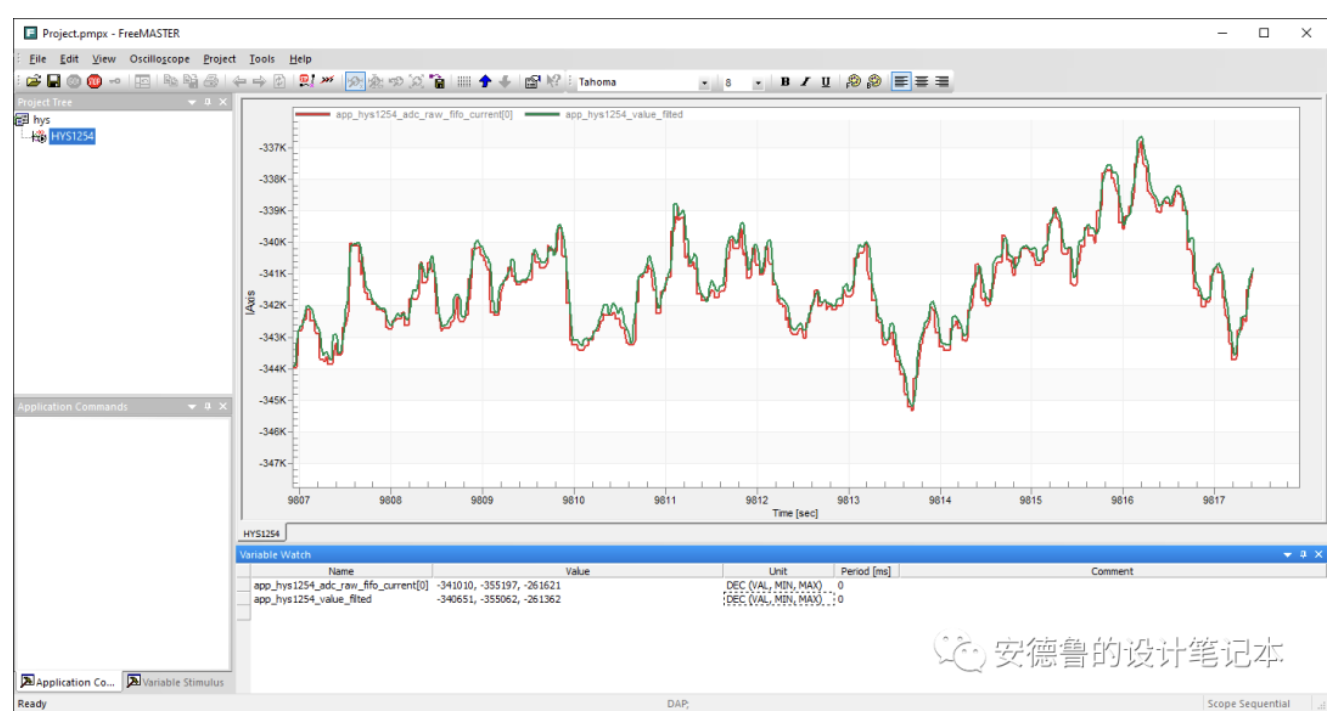Select the hys root node in Project Tree

tap(41, 120)
